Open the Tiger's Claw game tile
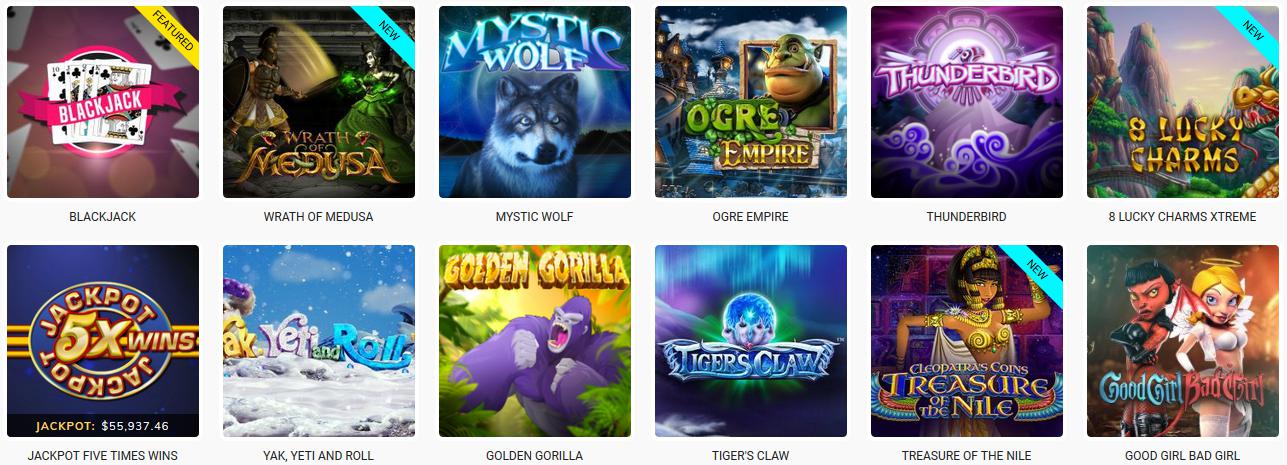Image resolution: width=1287 pixels, height=465 pixels. [751, 341]
